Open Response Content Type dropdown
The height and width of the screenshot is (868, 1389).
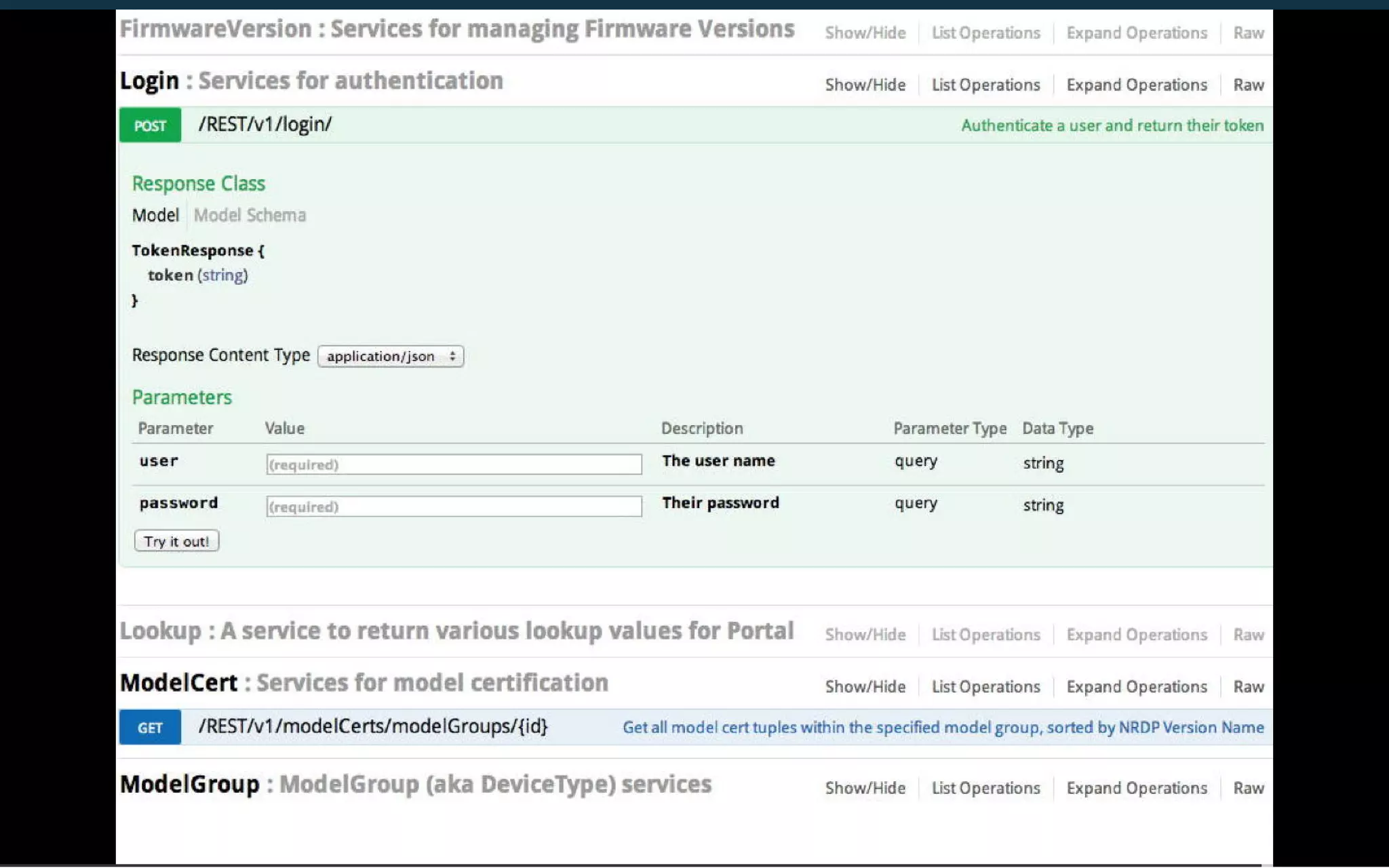point(391,356)
